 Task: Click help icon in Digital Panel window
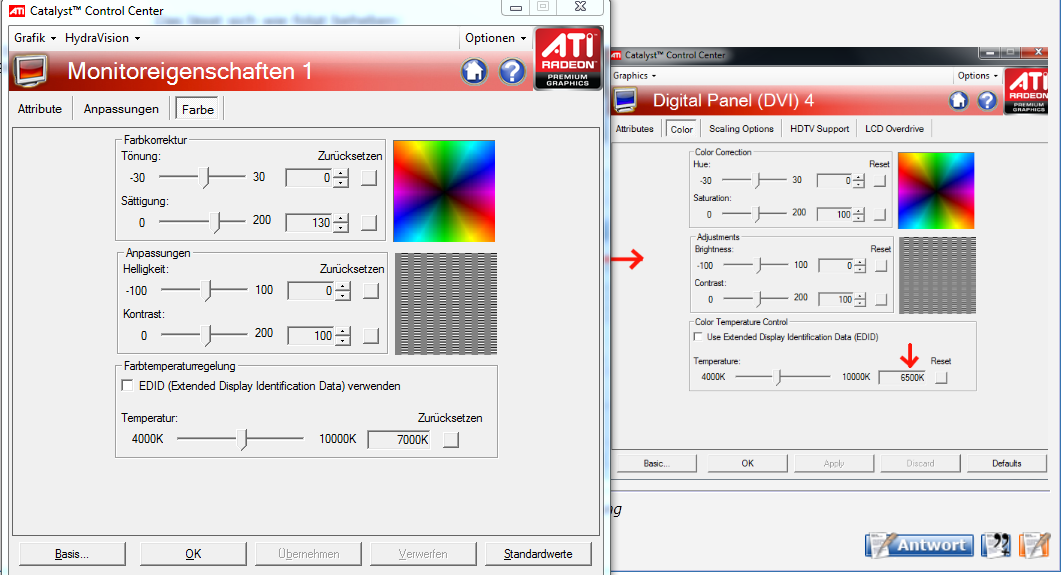tap(987, 101)
